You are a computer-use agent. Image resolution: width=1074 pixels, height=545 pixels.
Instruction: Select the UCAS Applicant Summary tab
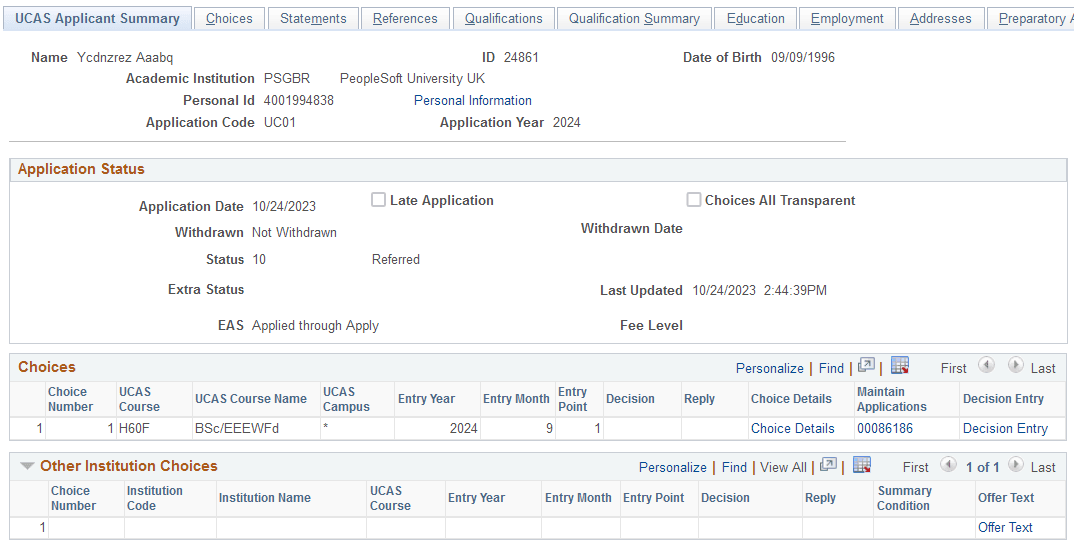(97, 18)
